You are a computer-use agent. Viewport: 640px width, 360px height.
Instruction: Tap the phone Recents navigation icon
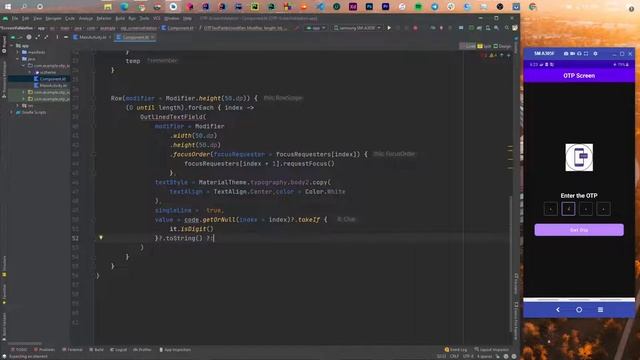pyautogui.click(x=600, y=310)
